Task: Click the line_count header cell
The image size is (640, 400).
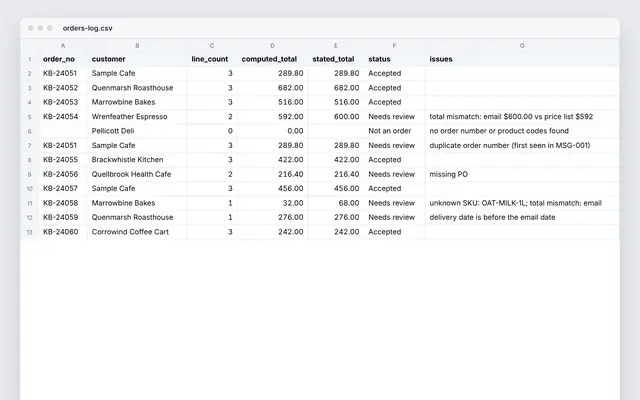Action: pos(212,59)
